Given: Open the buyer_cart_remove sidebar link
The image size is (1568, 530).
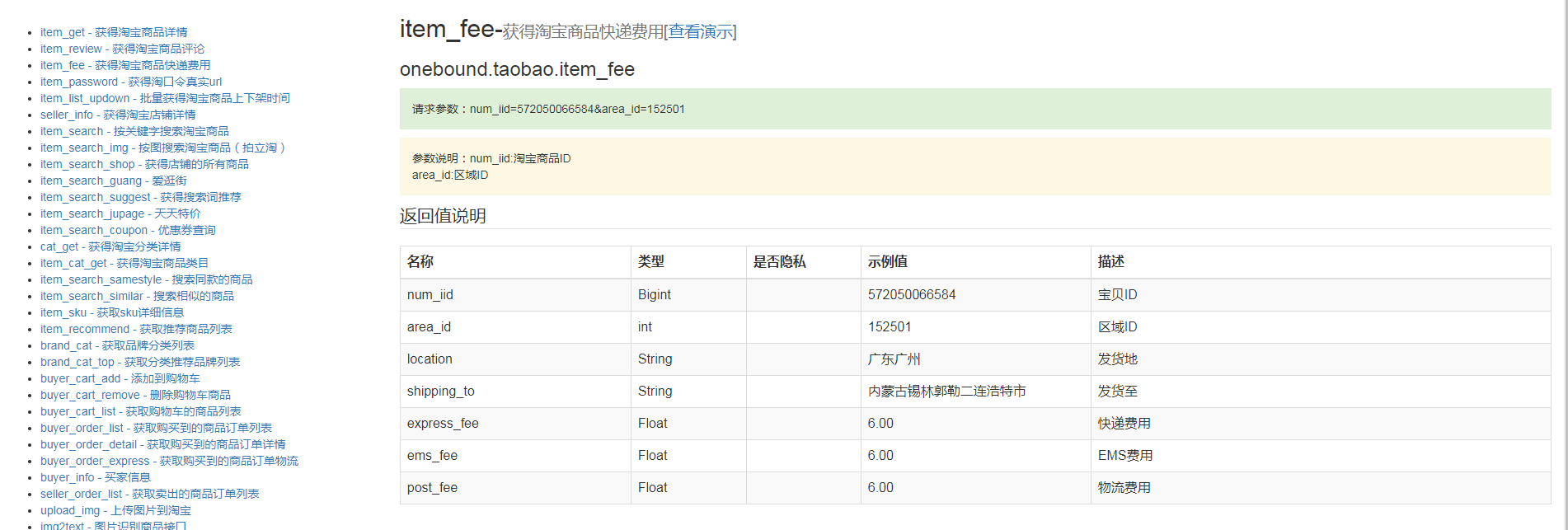Looking at the screenshot, I should [x=135, y=395].
